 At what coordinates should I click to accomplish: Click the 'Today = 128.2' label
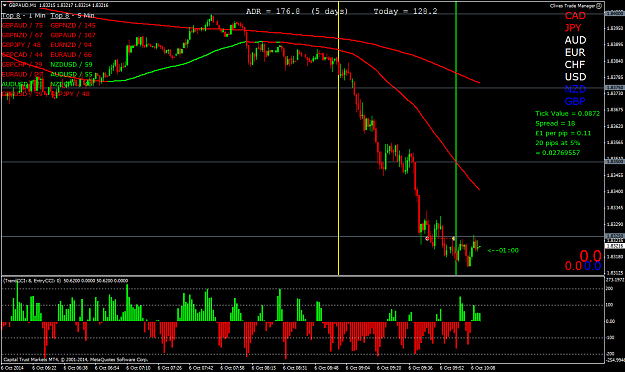coord(405,12)
